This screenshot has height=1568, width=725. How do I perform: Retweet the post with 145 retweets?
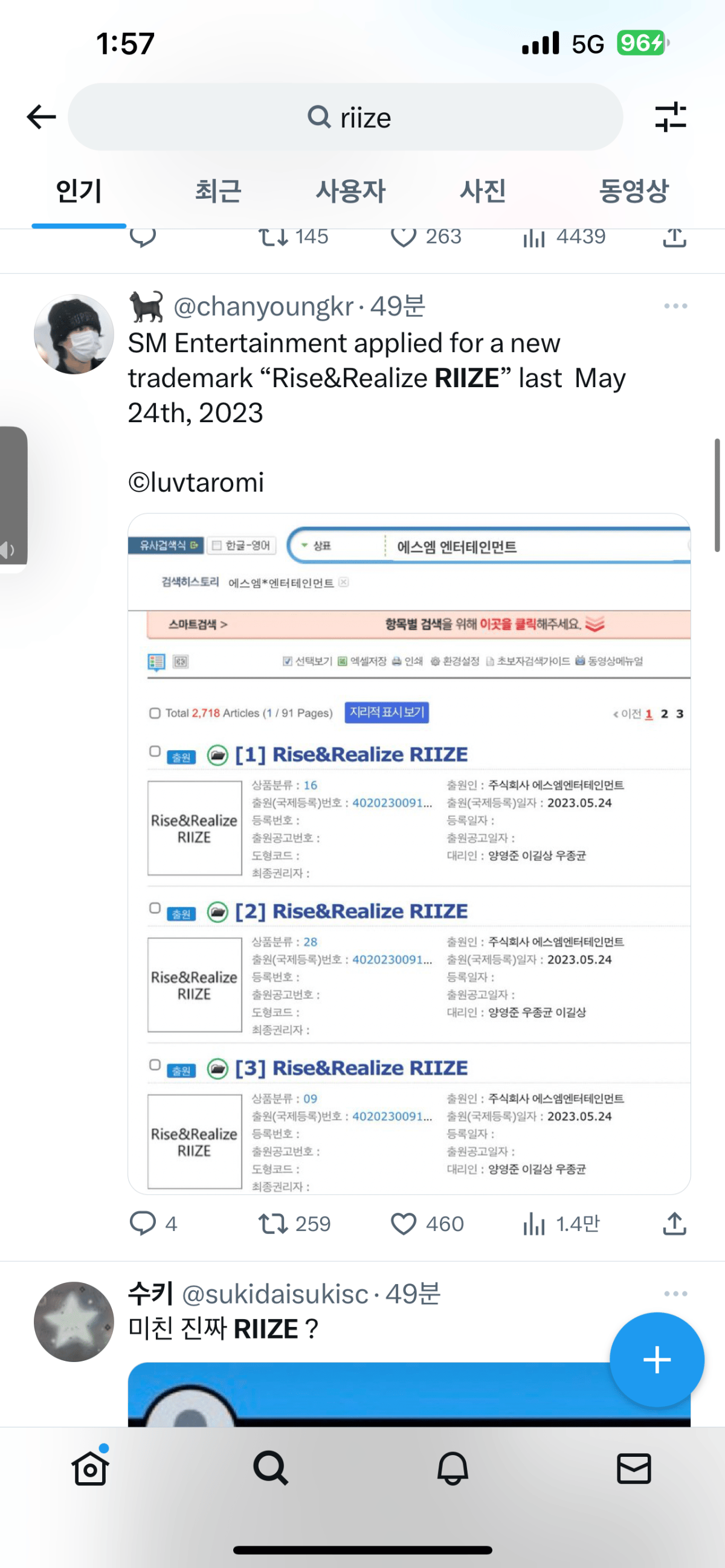click(294, 237)
